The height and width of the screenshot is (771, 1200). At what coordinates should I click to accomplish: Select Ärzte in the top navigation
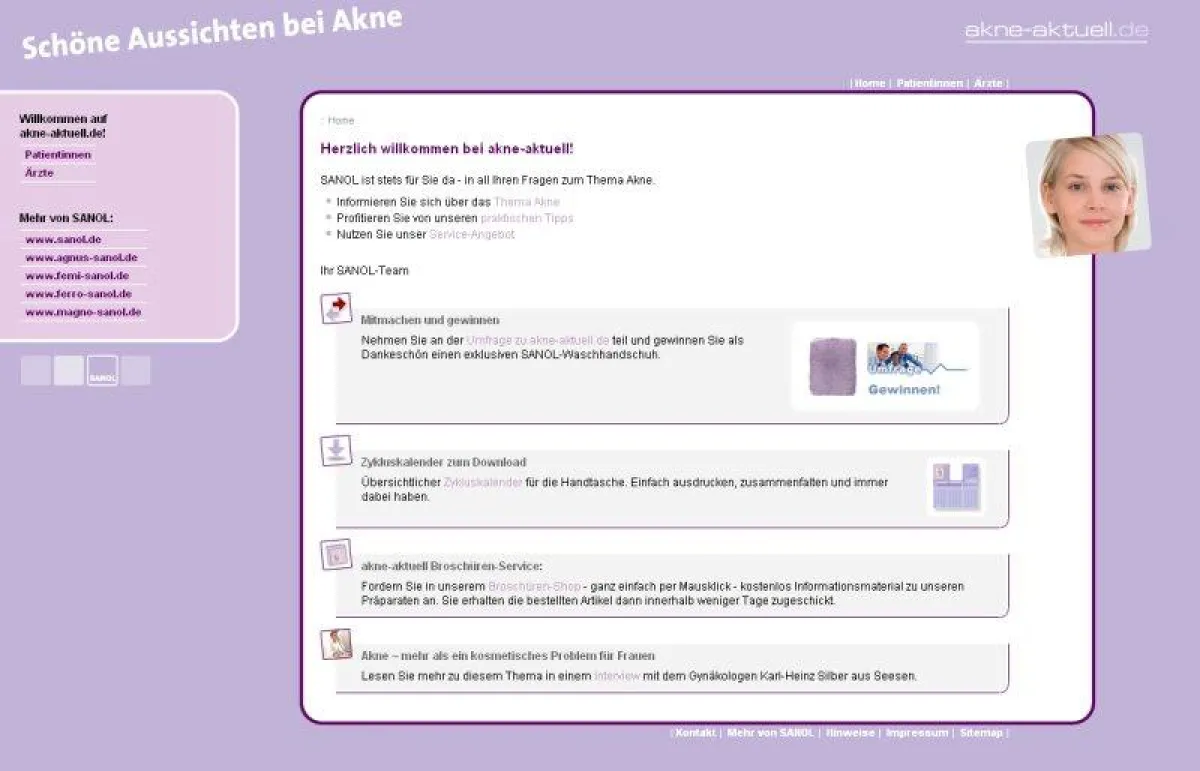(988, 83)
